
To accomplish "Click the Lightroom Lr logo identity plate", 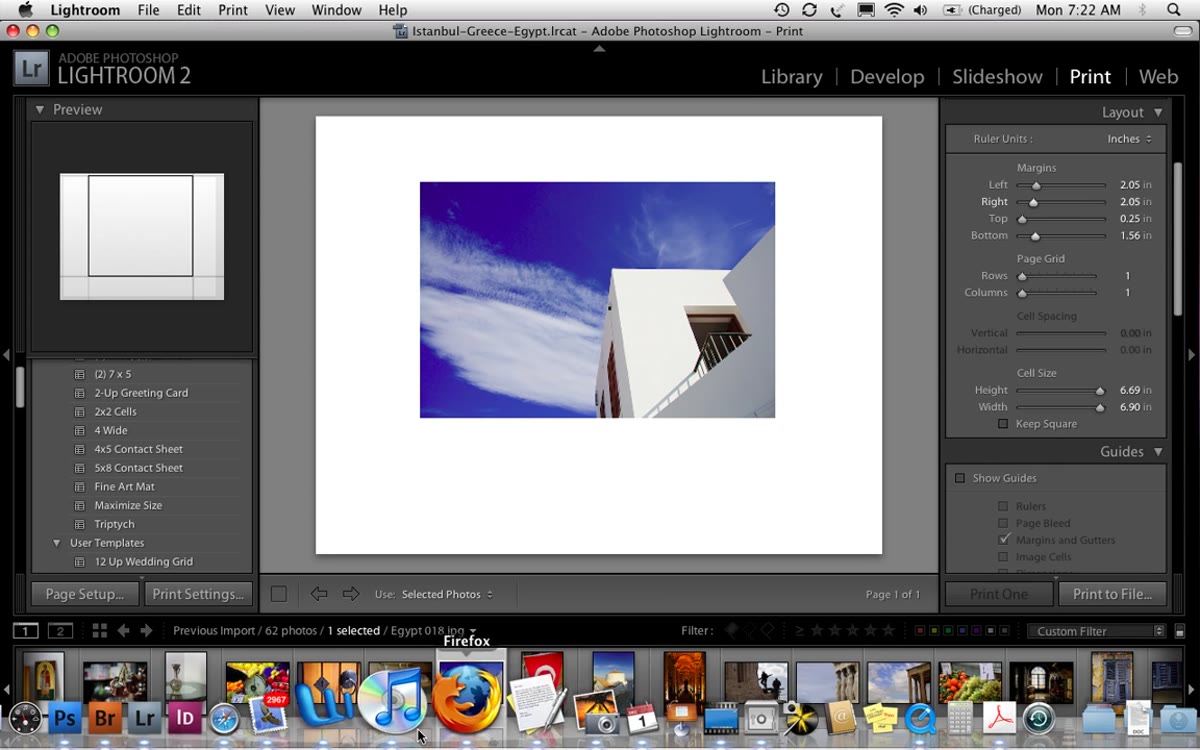I will tap(32, 68).
